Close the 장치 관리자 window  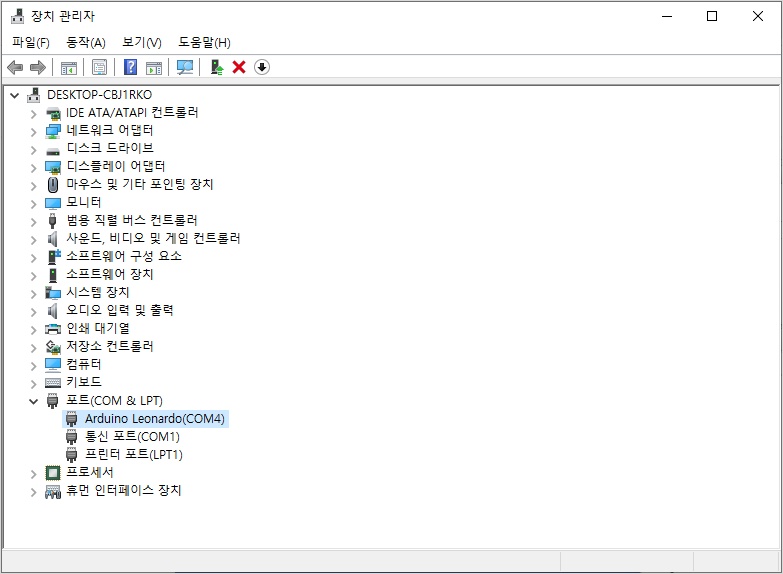758,16
